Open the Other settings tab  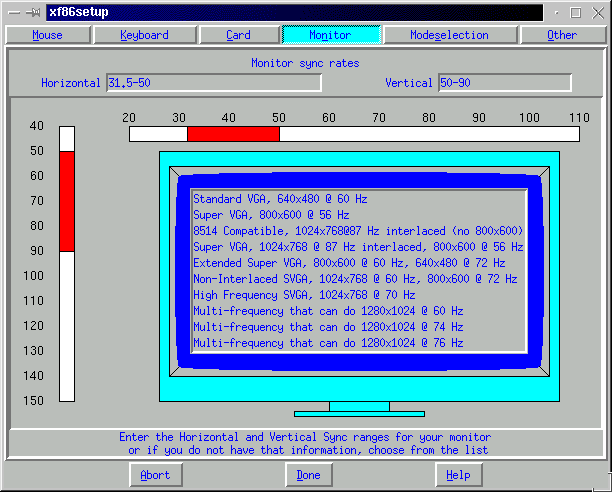point(562,35)
